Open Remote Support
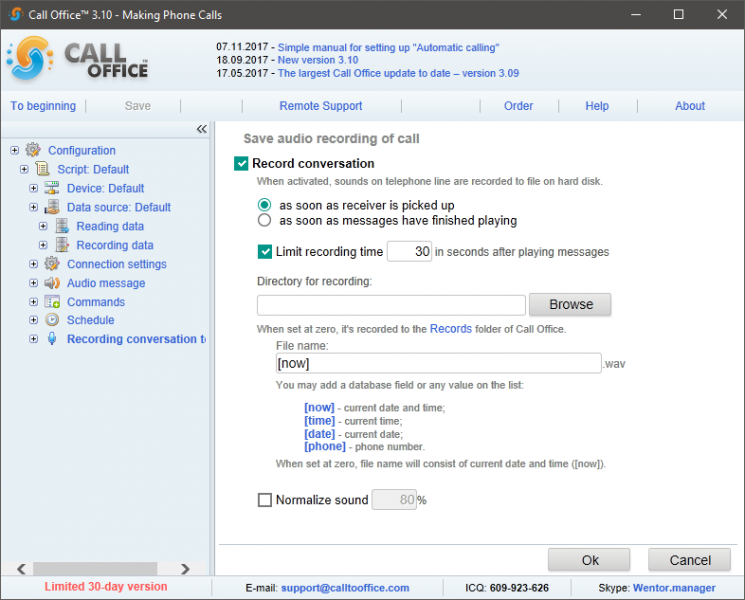The height and width of the screenshot is (600, 745). point(321,106)
